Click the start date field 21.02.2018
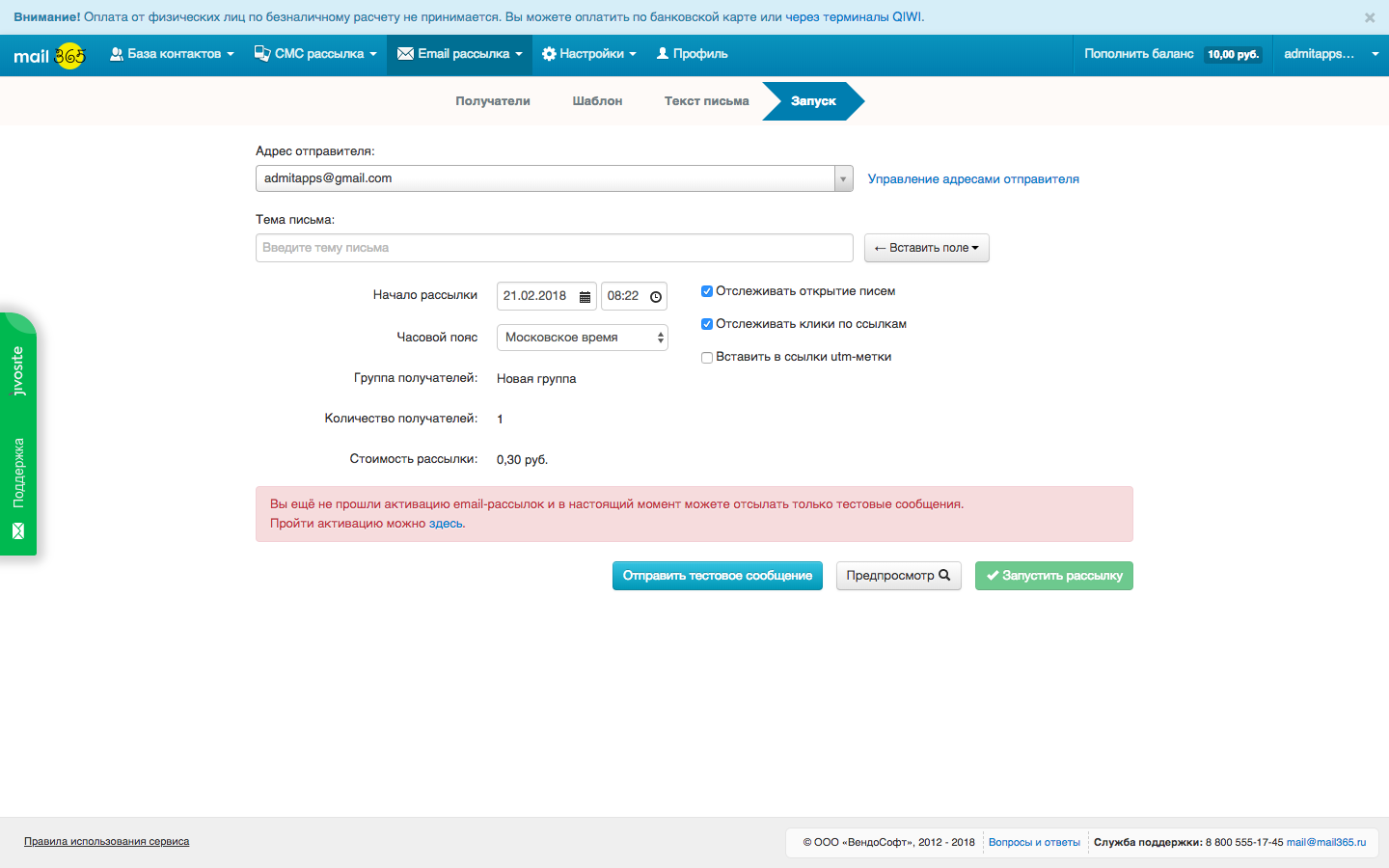The height and width of the screenshot is (868, 1389). pyautogui.click(x=547, y=296)
